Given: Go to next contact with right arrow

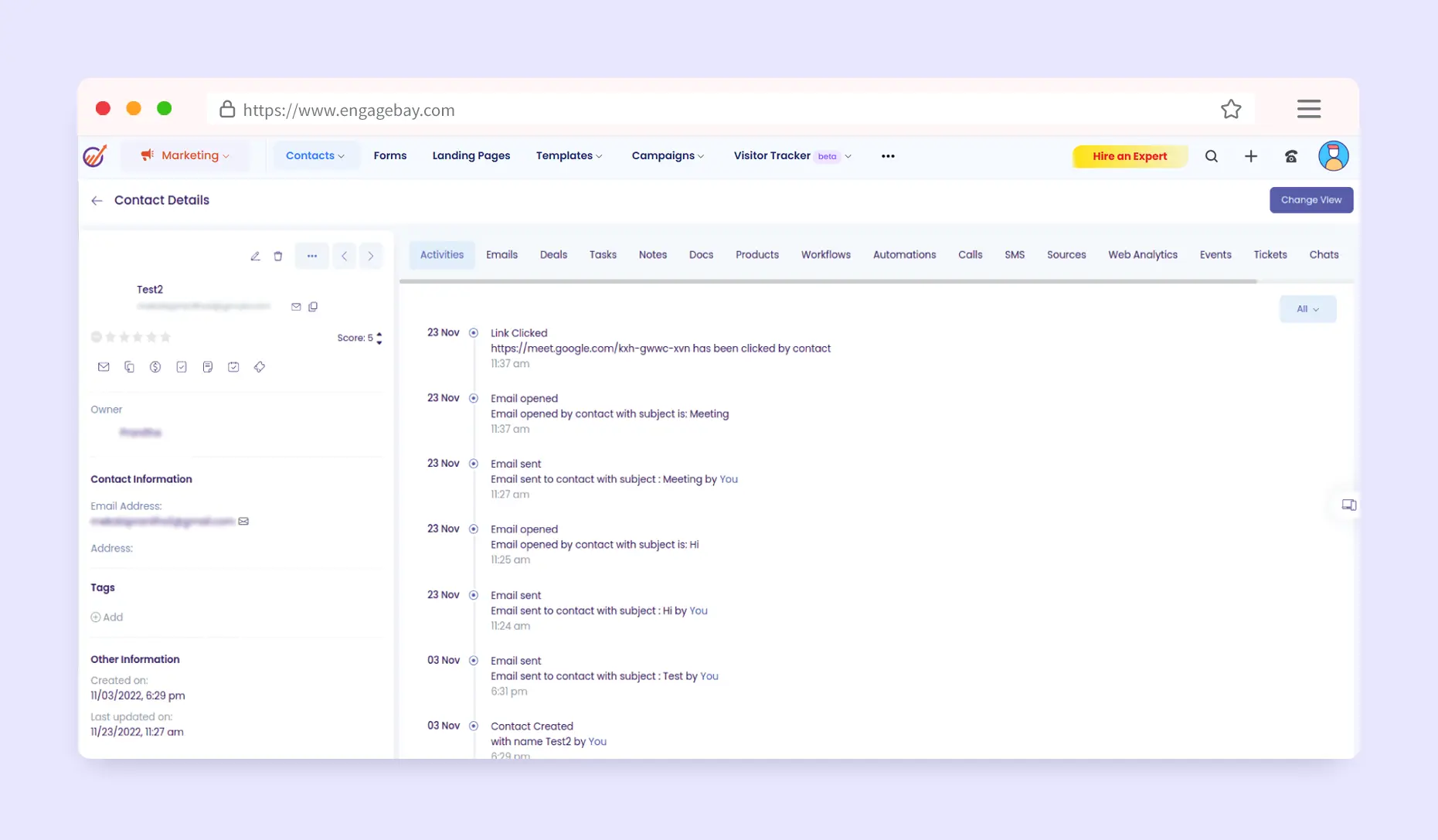Looking at the screenshot, I should [x=371, y=256].
